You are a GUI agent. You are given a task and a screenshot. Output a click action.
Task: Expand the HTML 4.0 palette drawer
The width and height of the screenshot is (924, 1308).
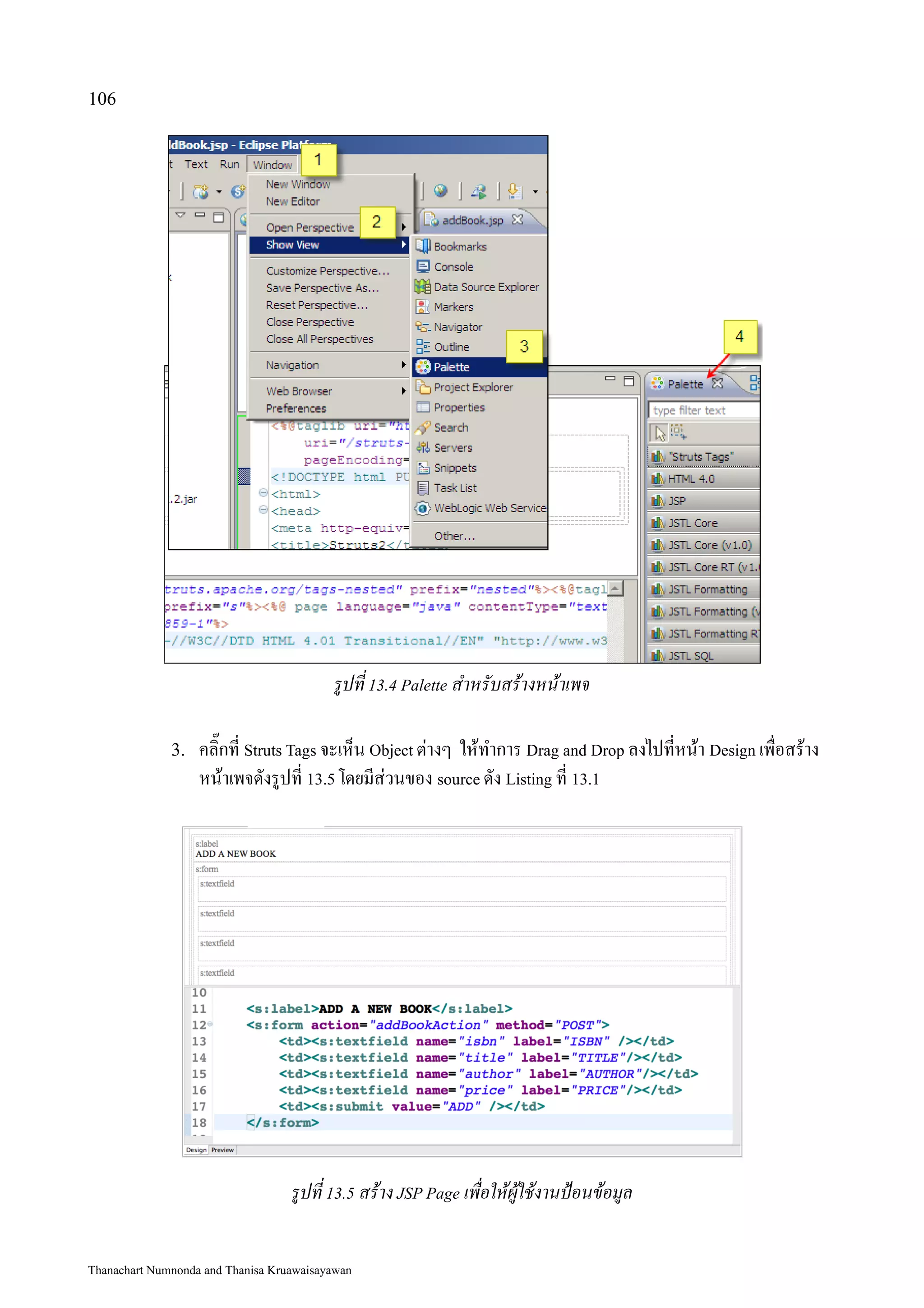coord(704,479)
